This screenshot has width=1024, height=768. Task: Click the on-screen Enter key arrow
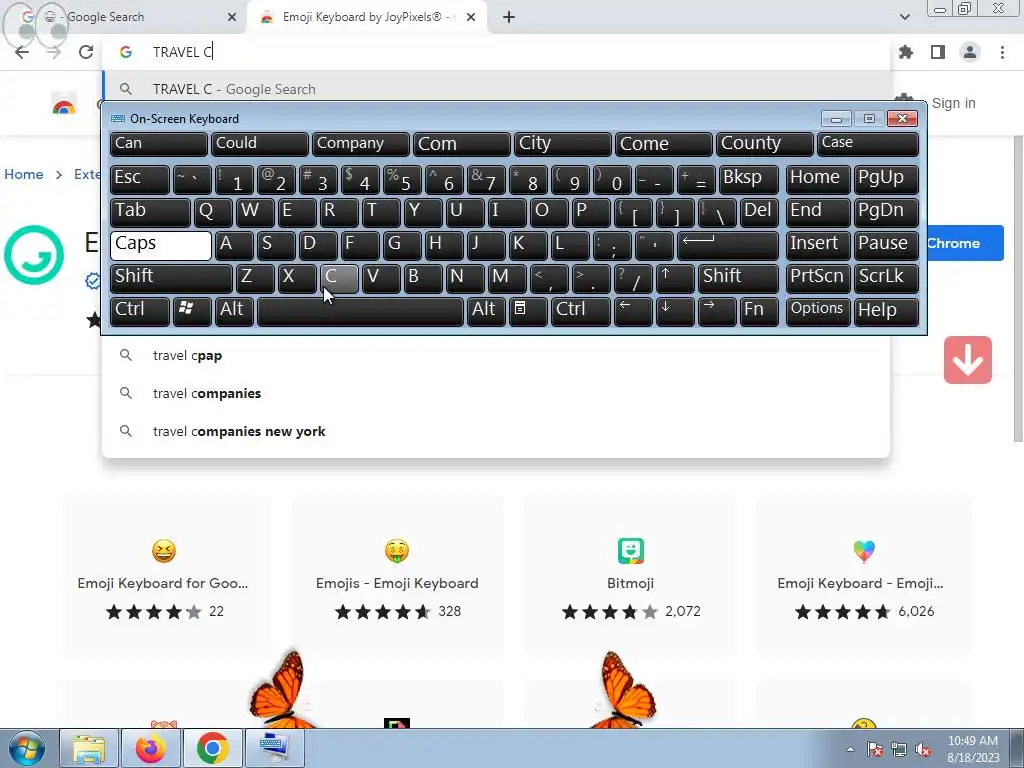coord(728,245)
